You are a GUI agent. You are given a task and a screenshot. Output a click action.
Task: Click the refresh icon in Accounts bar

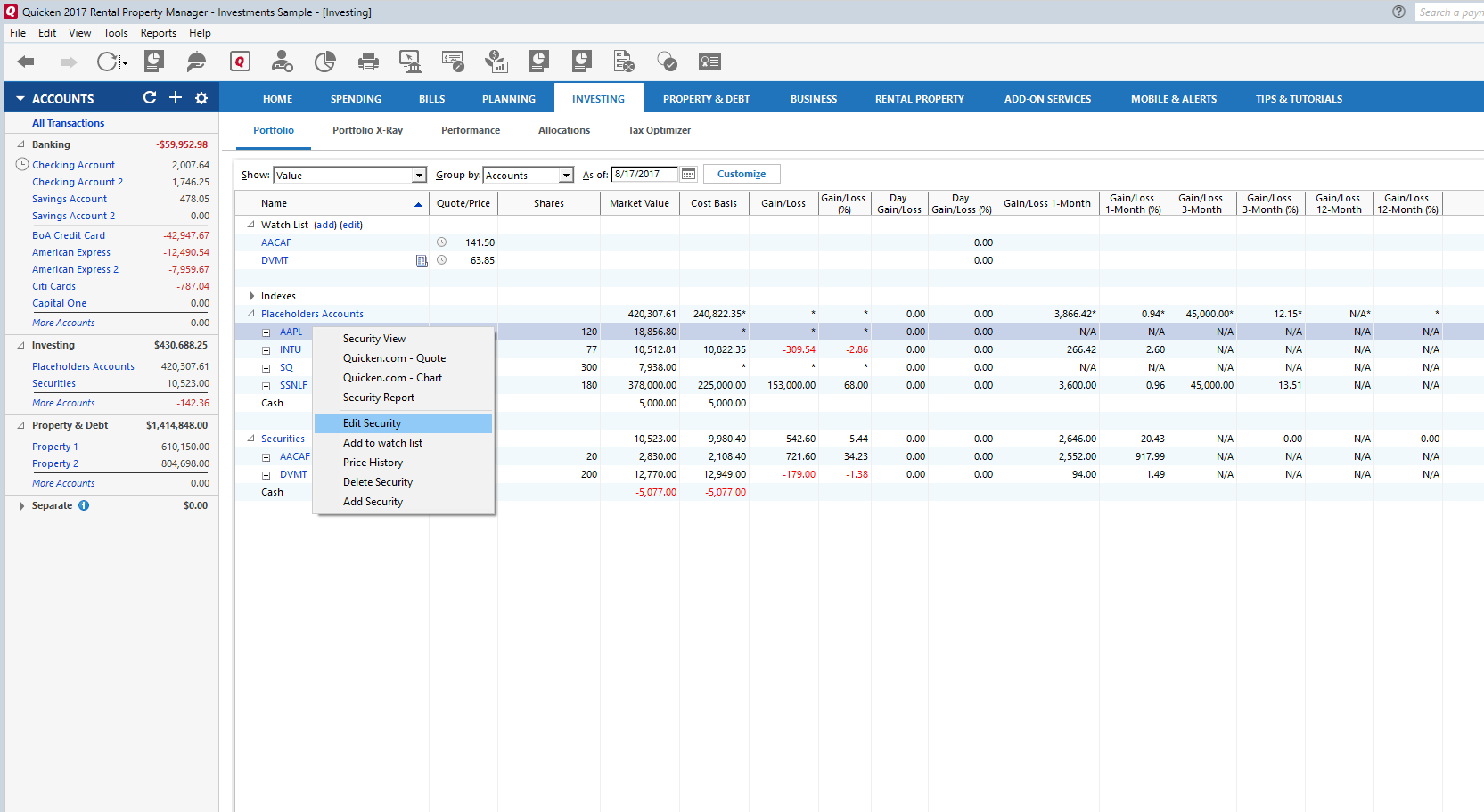click(150, 98)
